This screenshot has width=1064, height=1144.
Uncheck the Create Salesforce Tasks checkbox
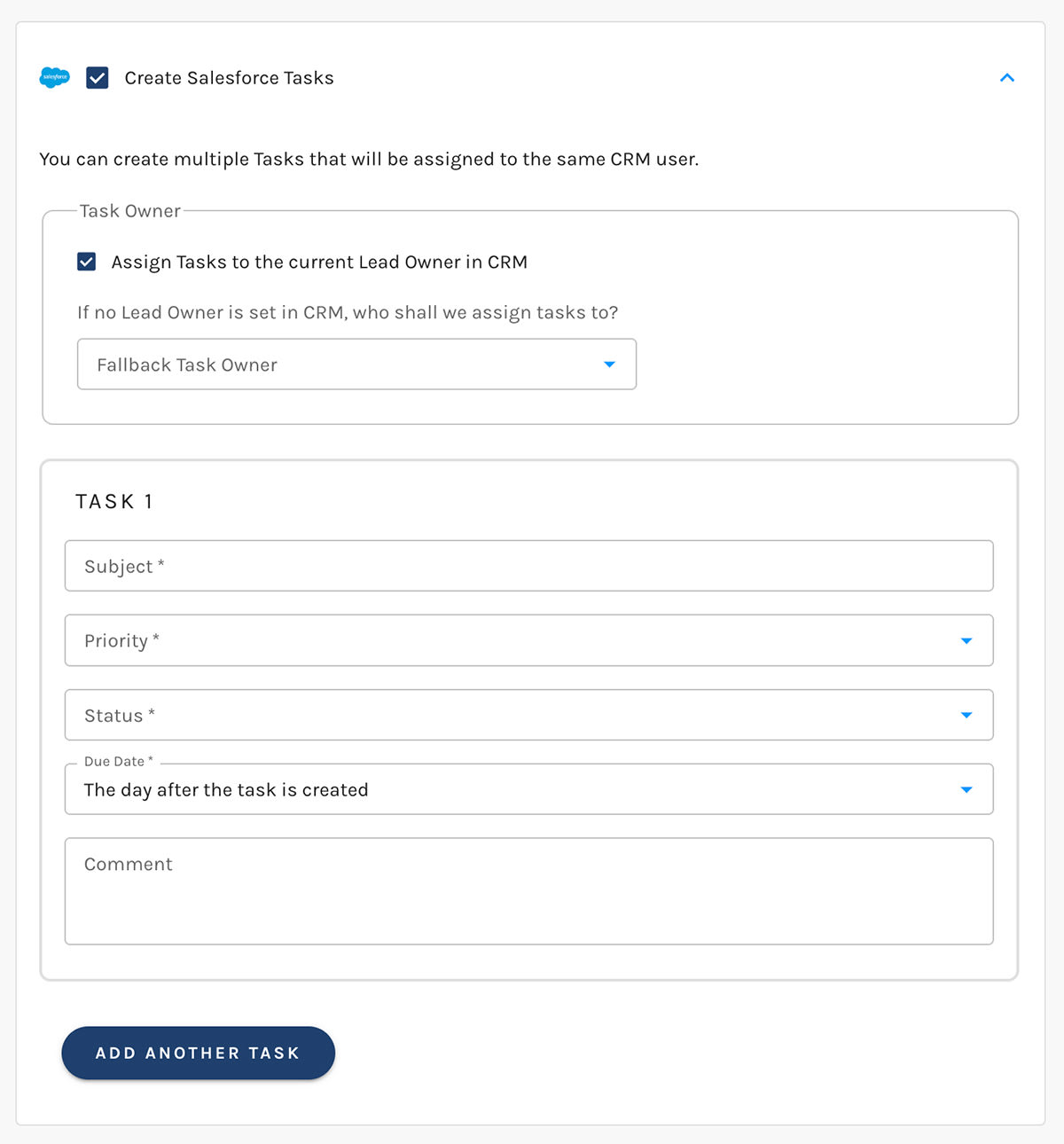point(97,77)
